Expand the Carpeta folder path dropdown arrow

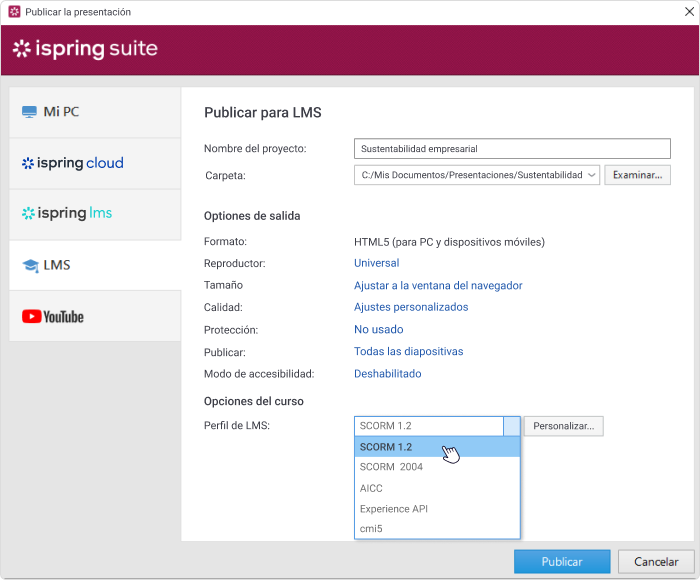pyautogui.click(x=592, y=175)
